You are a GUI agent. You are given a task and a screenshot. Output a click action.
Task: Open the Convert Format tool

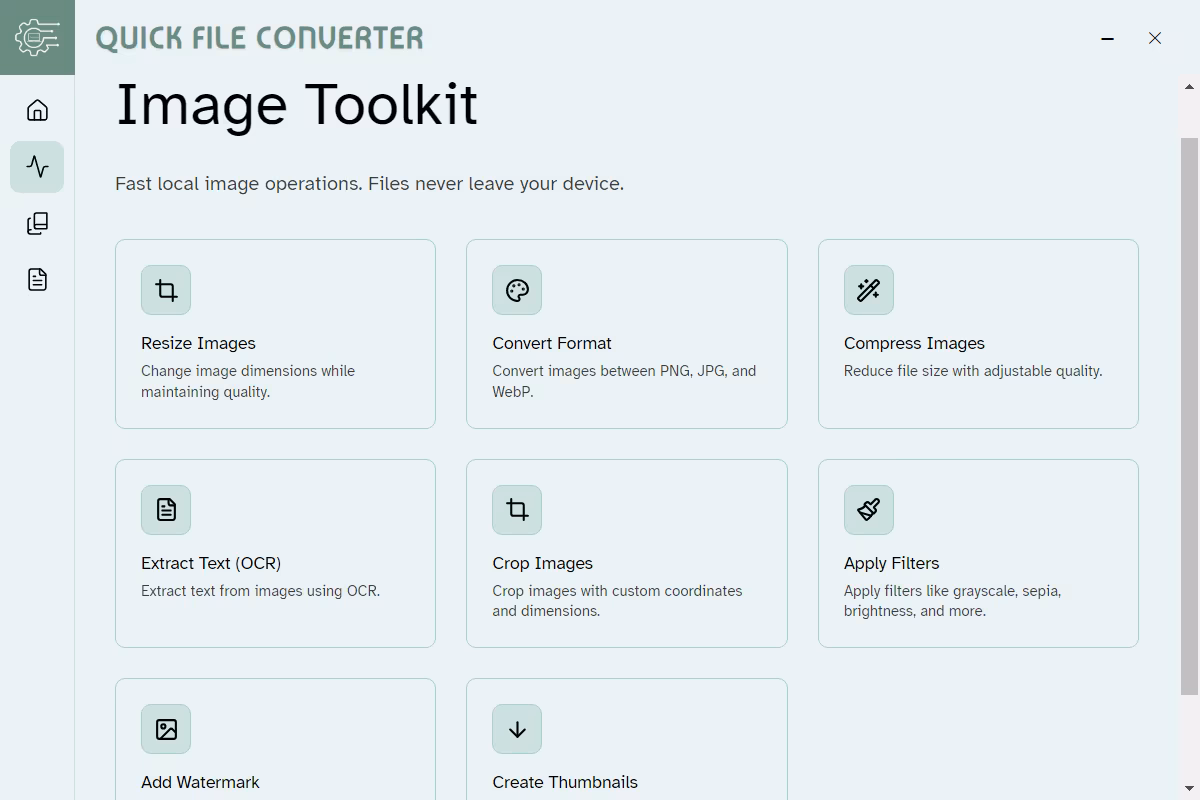[x=626, y=334]
